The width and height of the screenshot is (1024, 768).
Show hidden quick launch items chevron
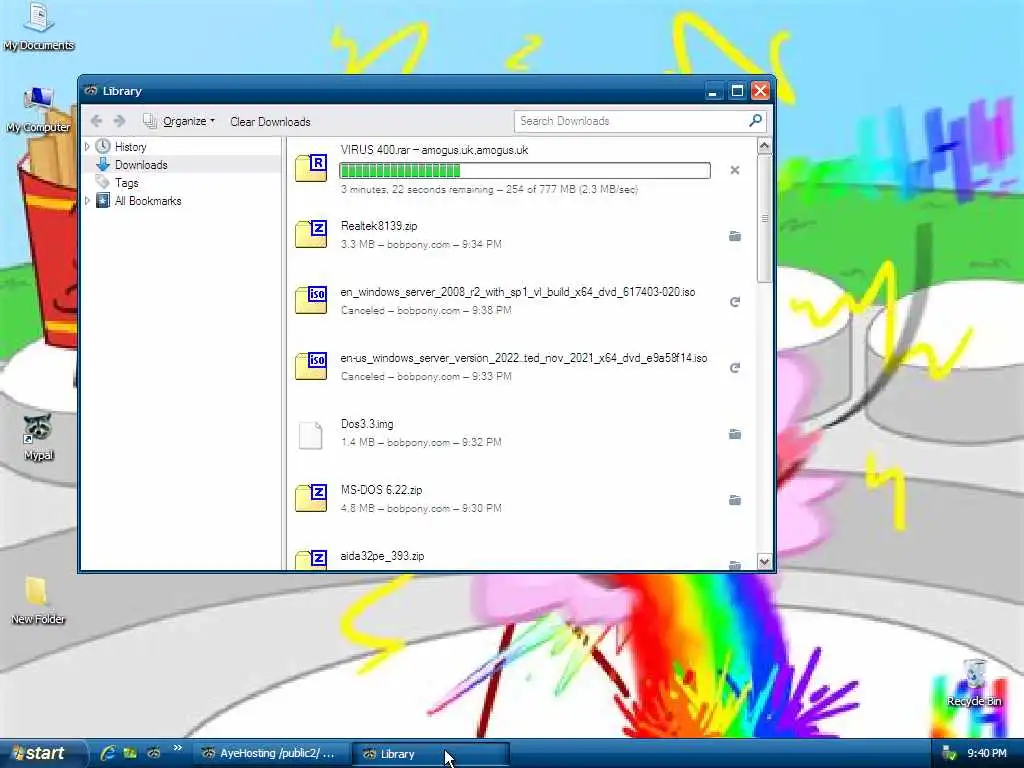178,748
